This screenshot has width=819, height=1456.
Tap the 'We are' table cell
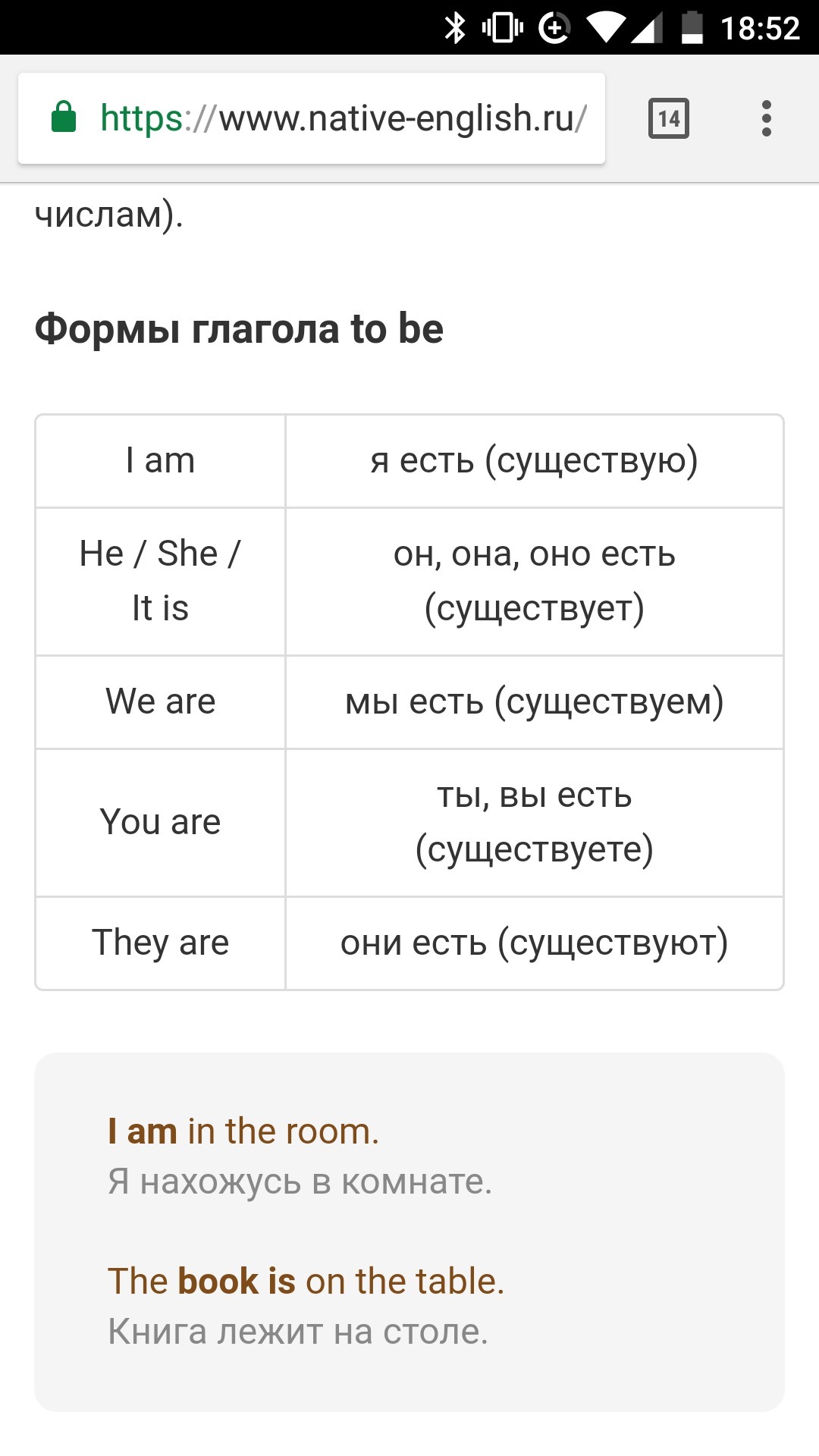(160, 702)
